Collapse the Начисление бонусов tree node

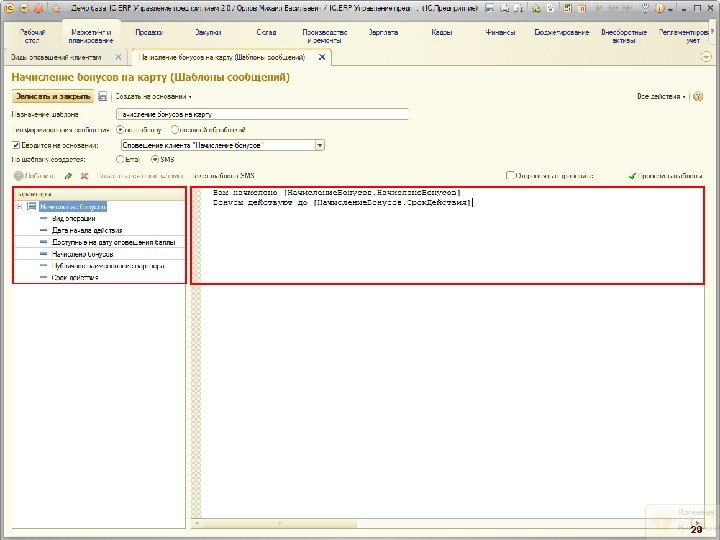[19, 207]
